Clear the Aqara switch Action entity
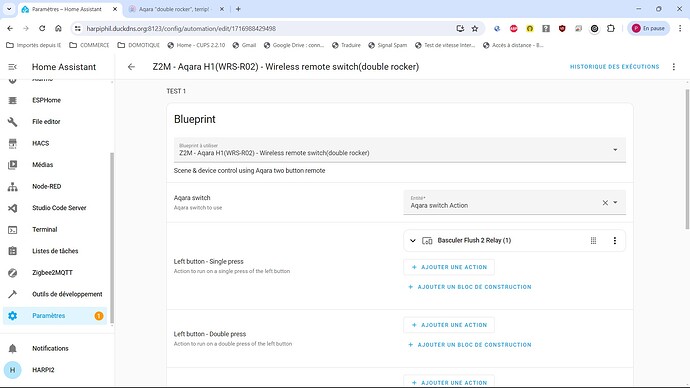 [605, 202]
